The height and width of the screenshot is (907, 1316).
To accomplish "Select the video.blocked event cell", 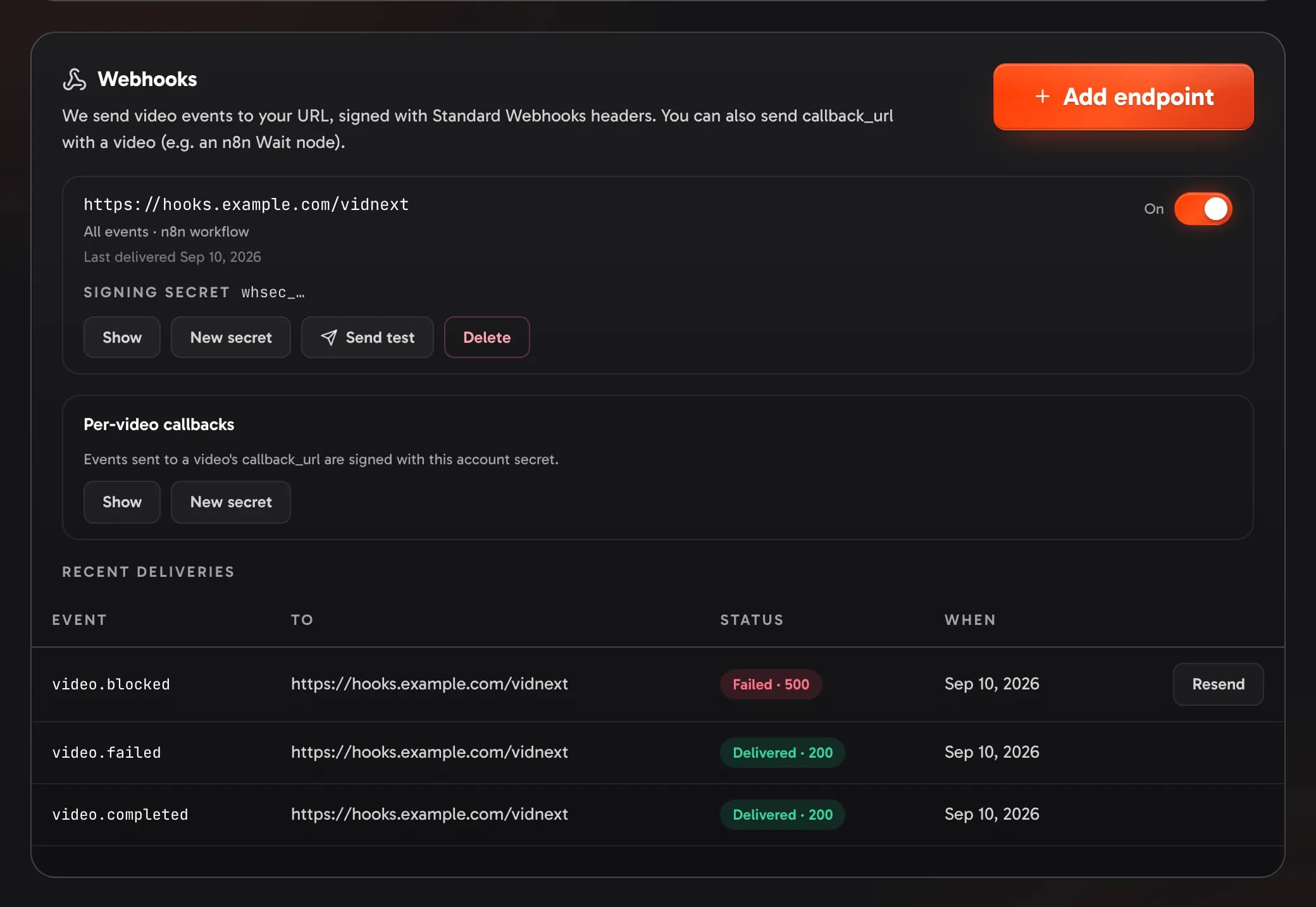I will (x=111, y=684).
